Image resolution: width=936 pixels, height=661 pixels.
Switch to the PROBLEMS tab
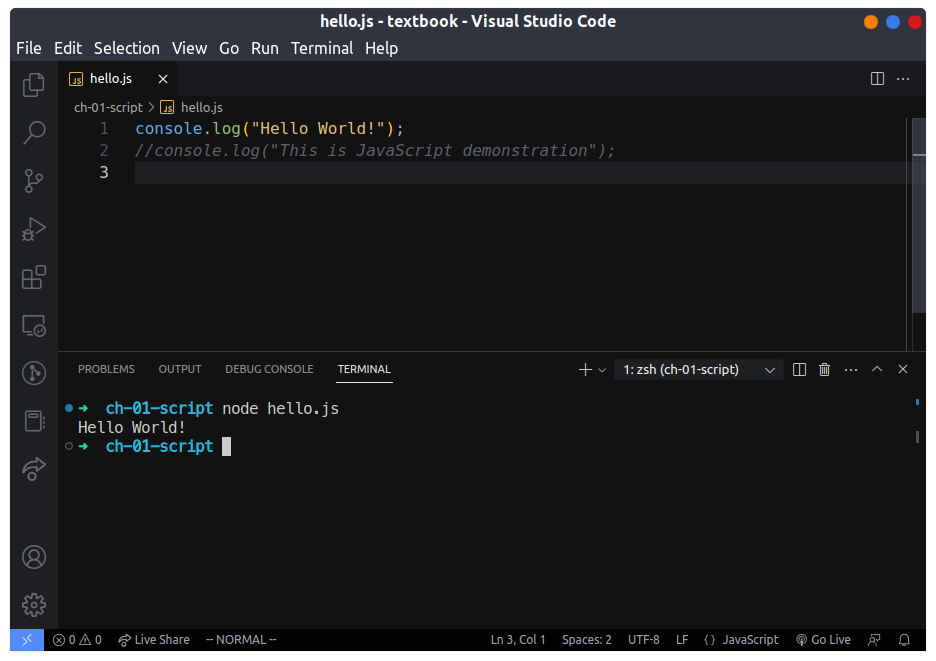pyautogui.click(x=106, y=369)
